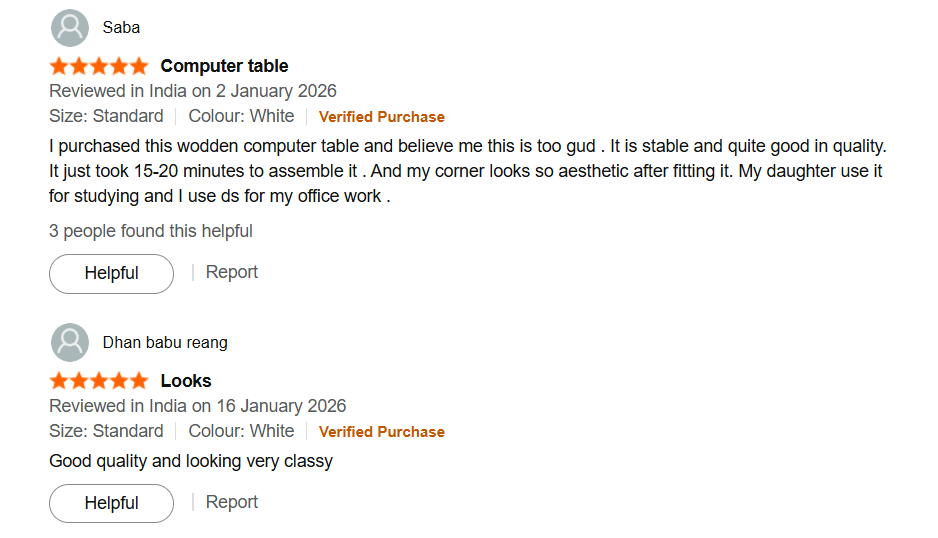Mark Saba's Computer table review as Helpful

pyautogui.click(x=111, y=273)
